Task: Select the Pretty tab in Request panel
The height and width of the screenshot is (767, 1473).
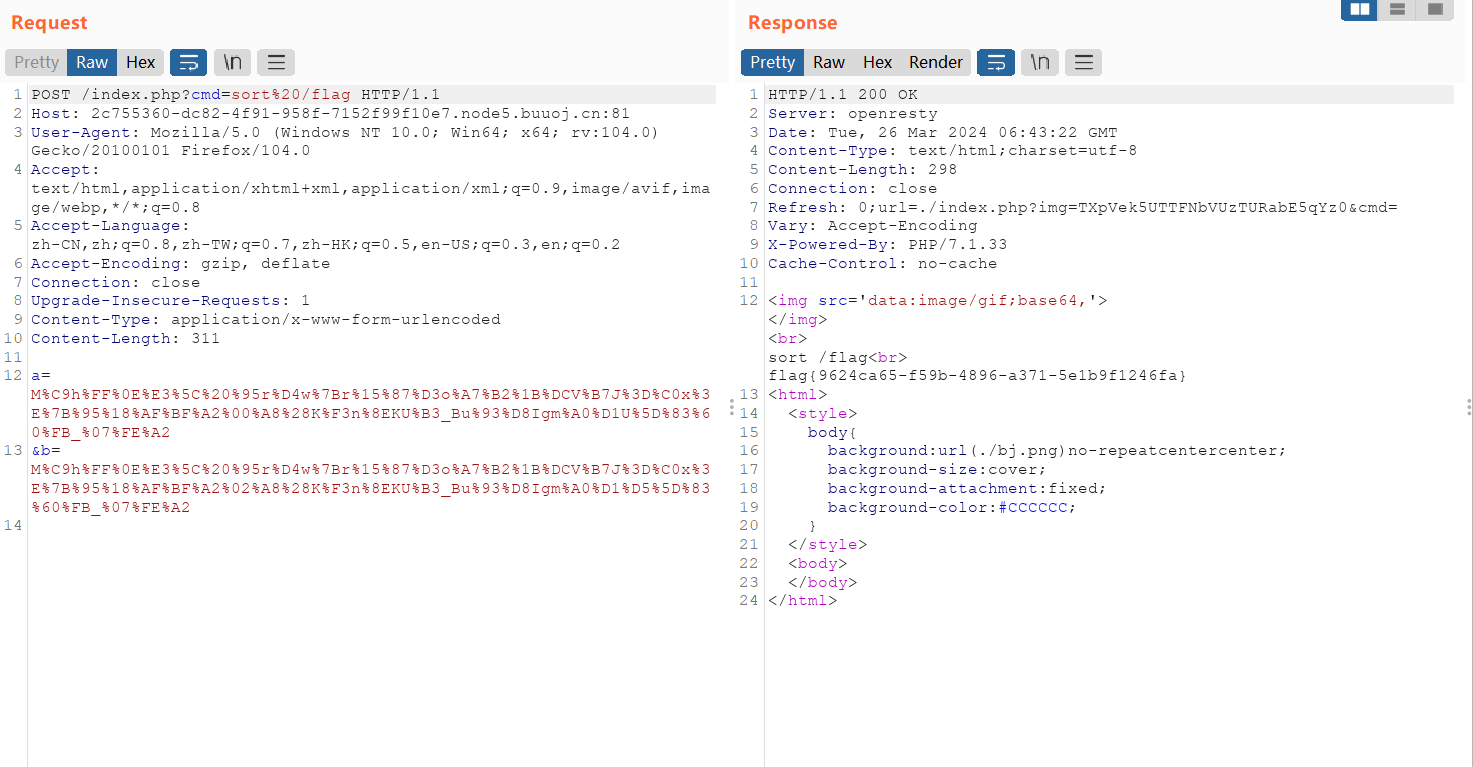Action: (37, 62)
